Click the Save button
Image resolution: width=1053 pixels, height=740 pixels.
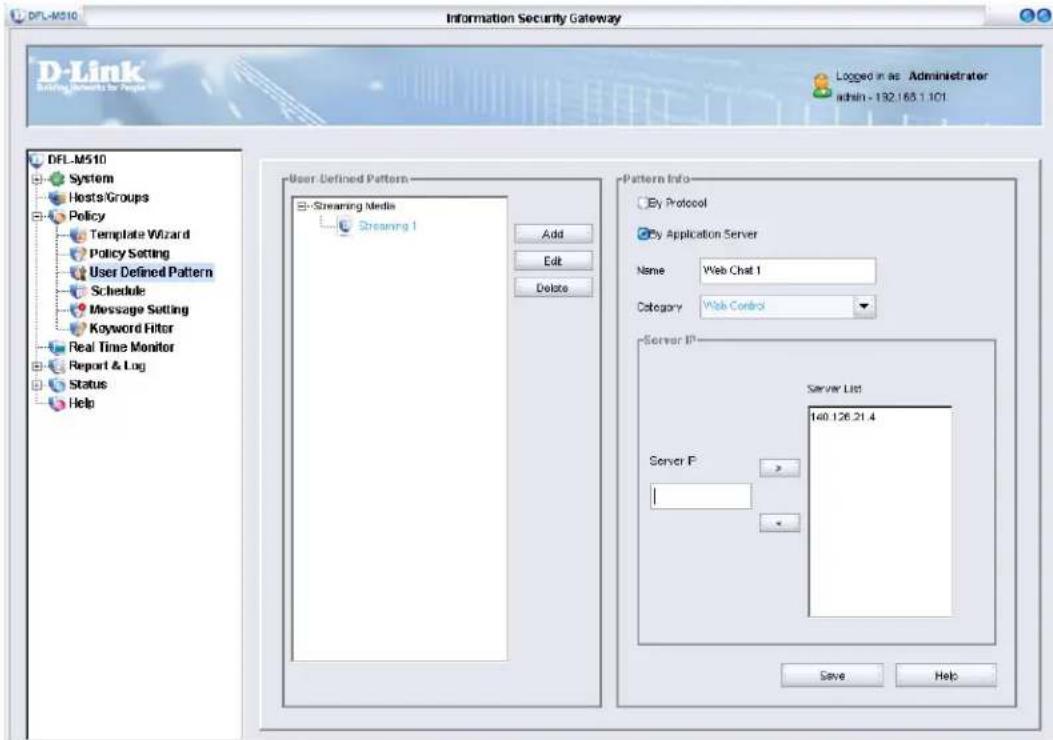832,676
